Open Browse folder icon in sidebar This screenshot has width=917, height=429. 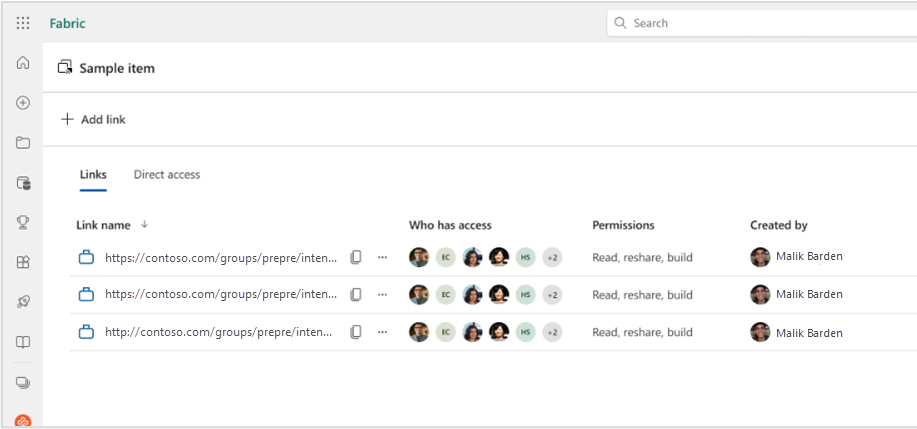[x=23, y=143]
